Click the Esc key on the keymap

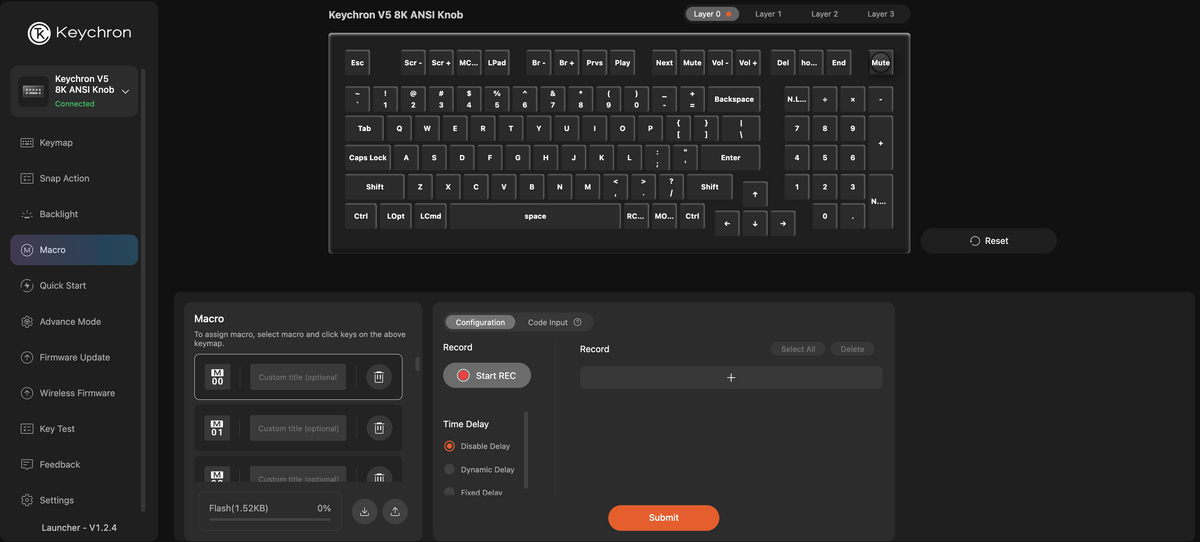pyautogui.click(x=357, y=62)
